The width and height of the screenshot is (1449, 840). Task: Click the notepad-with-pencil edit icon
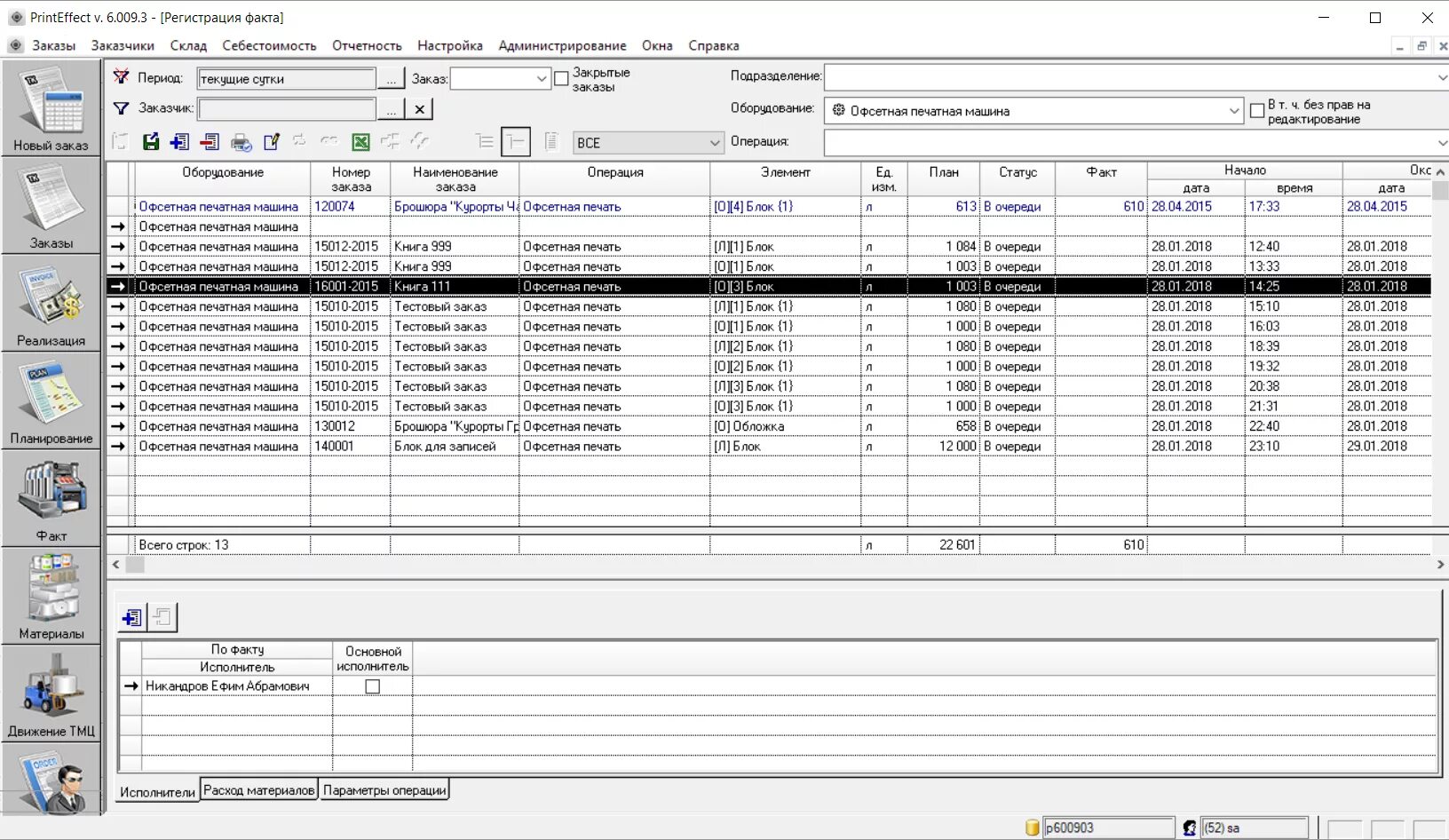pyautogui.click(x=272, y=141)
